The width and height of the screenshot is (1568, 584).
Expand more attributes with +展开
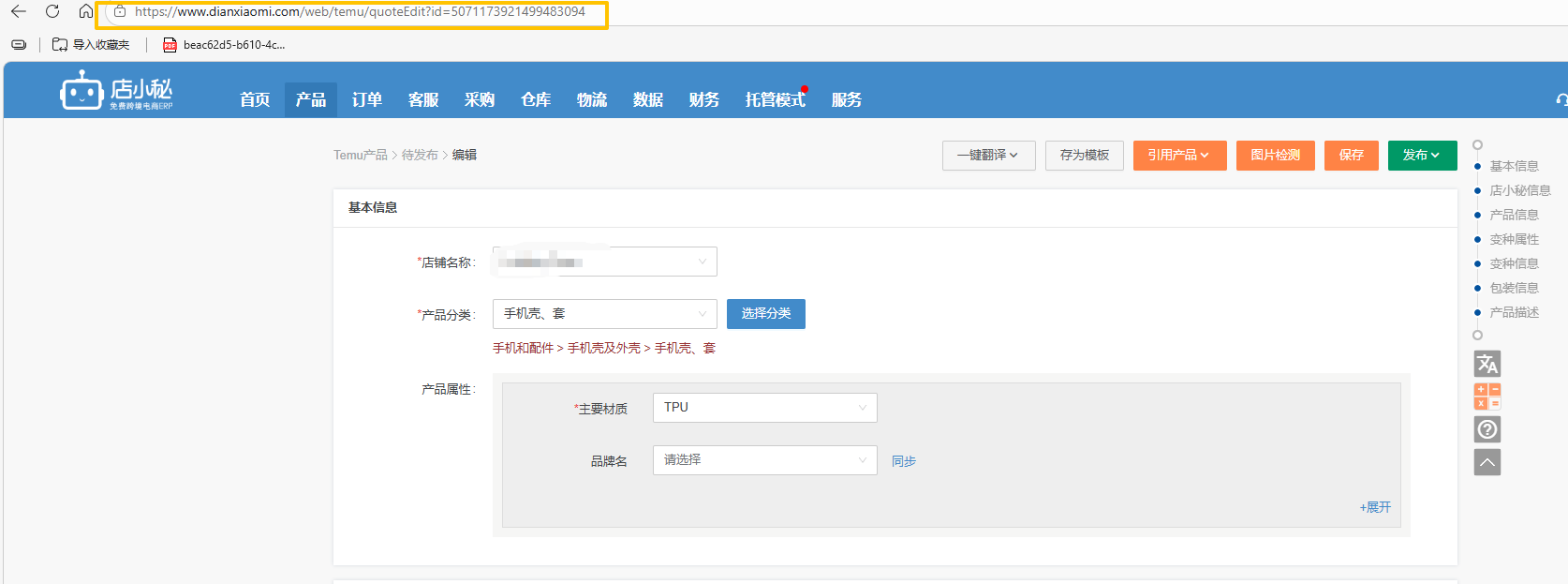coord(1374,507)
